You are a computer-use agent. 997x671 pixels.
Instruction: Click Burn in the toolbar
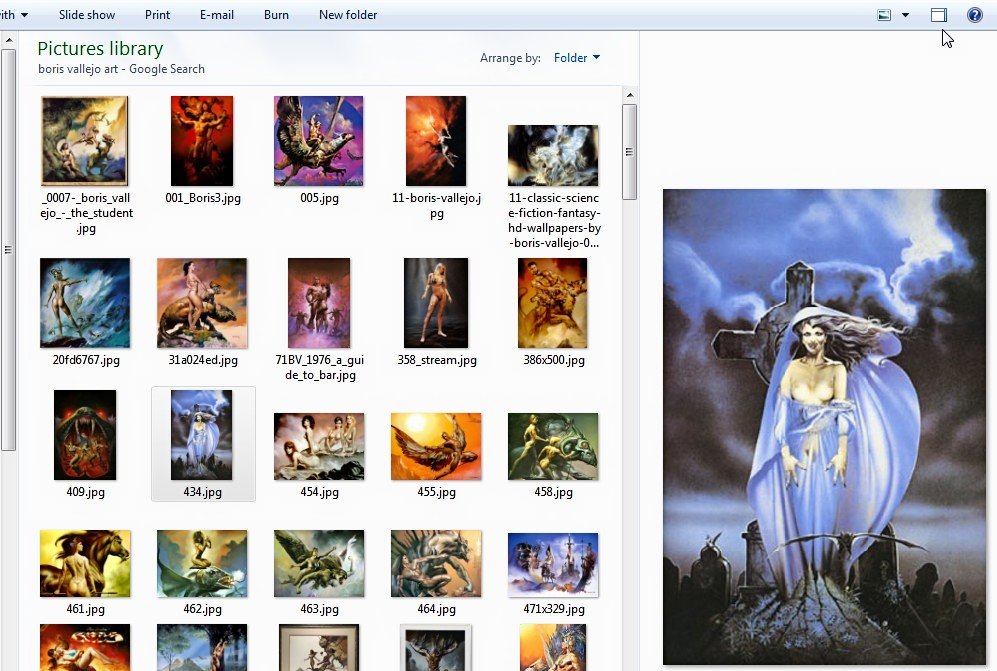[276, 15]
